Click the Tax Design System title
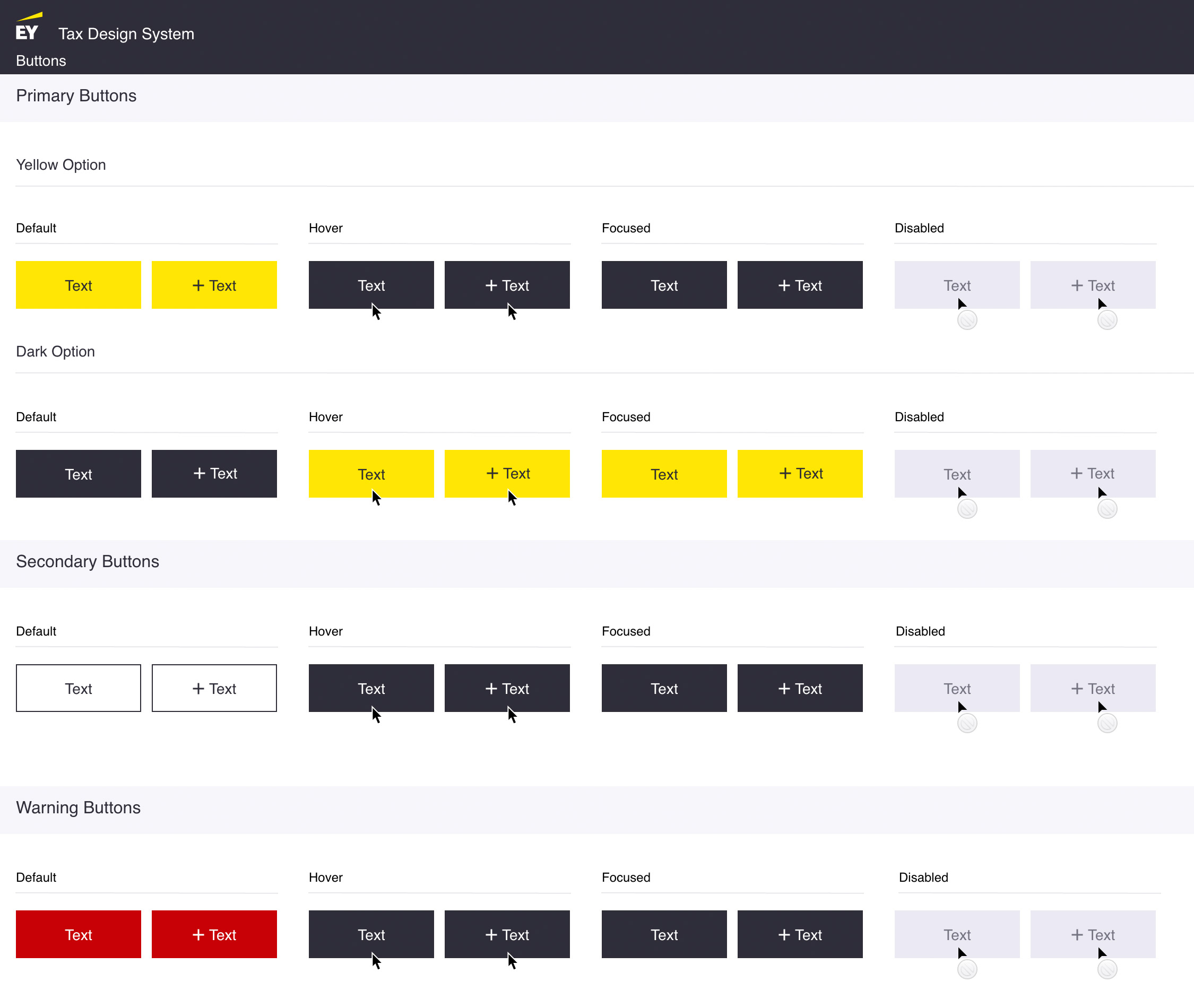 pyautogui.click(x=126, y=34)
